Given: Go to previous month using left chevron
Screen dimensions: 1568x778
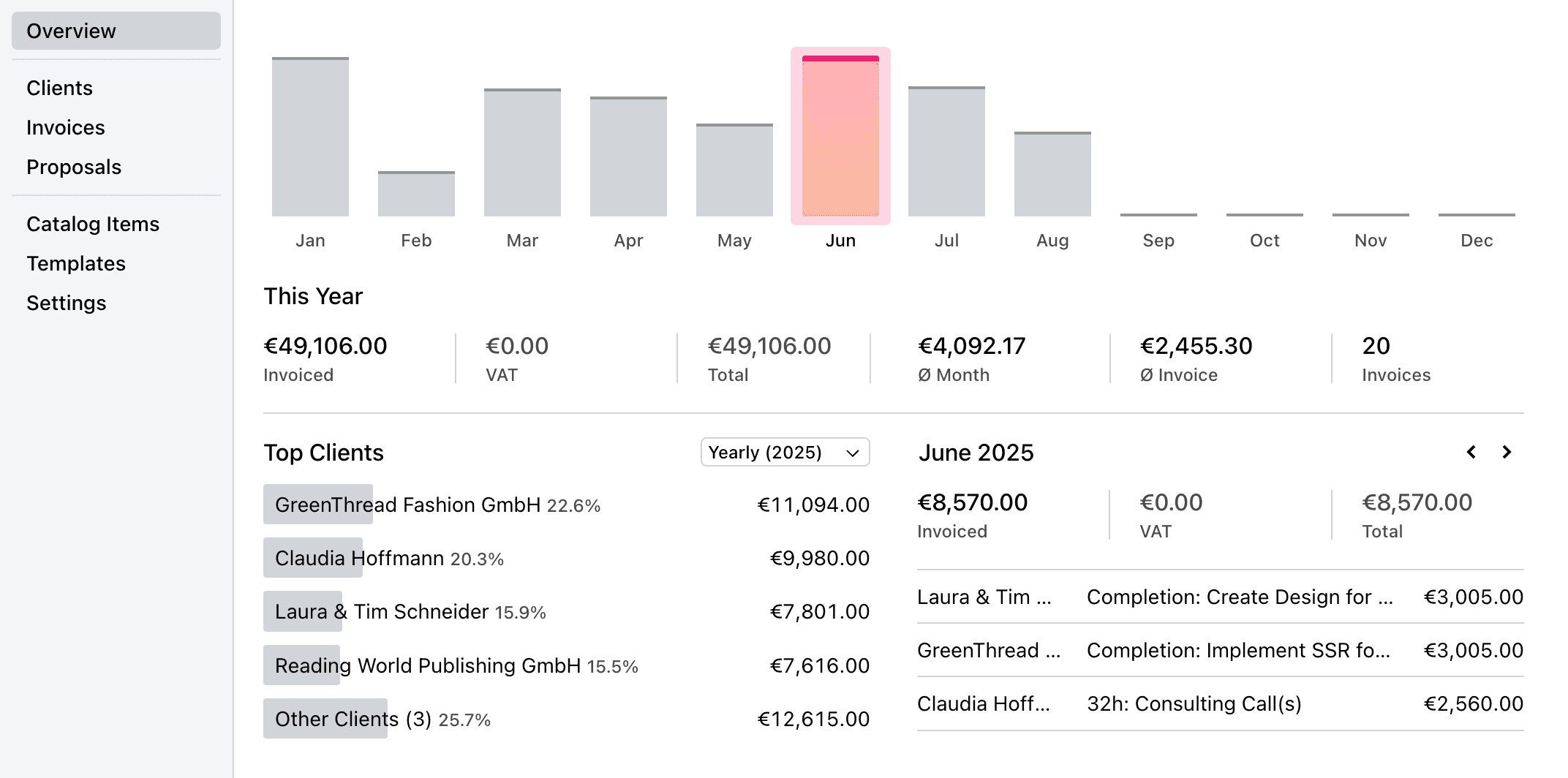Looking at the screenshot, I should (x=1471, y=453).
